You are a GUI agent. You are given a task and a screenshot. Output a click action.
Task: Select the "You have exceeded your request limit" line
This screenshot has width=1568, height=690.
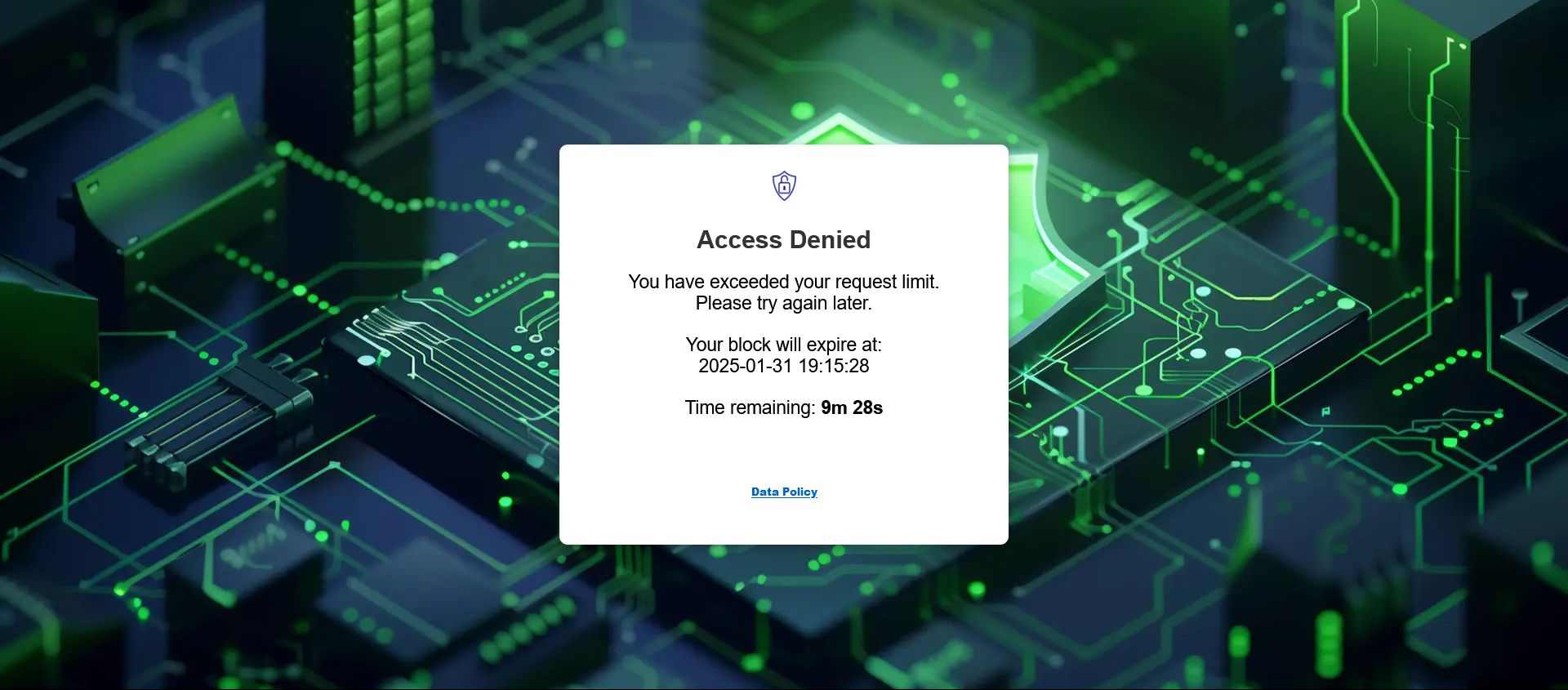[784, 282]
